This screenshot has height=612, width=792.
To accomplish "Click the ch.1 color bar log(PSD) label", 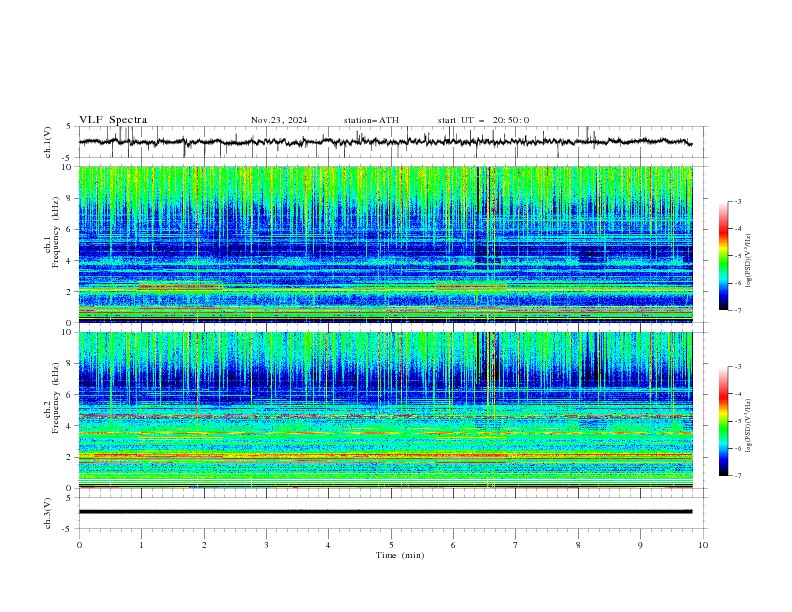I will click(749, 261).
